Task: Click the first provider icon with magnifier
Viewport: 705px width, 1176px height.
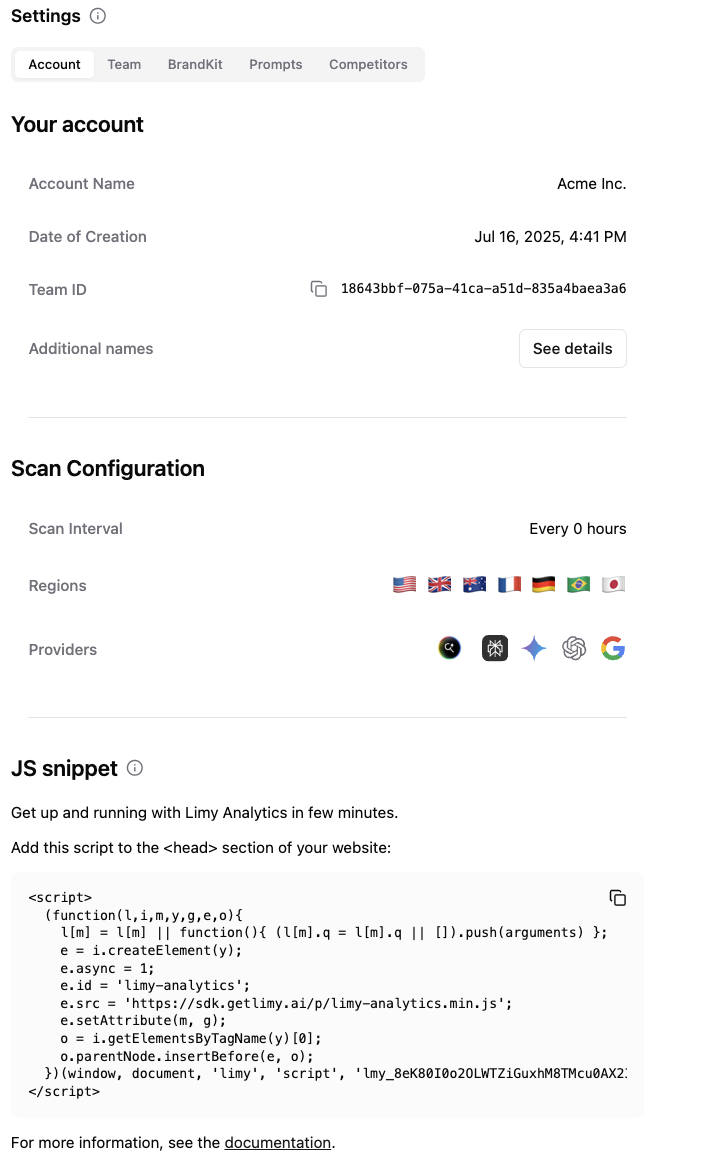Action: [x=450, y=649]
